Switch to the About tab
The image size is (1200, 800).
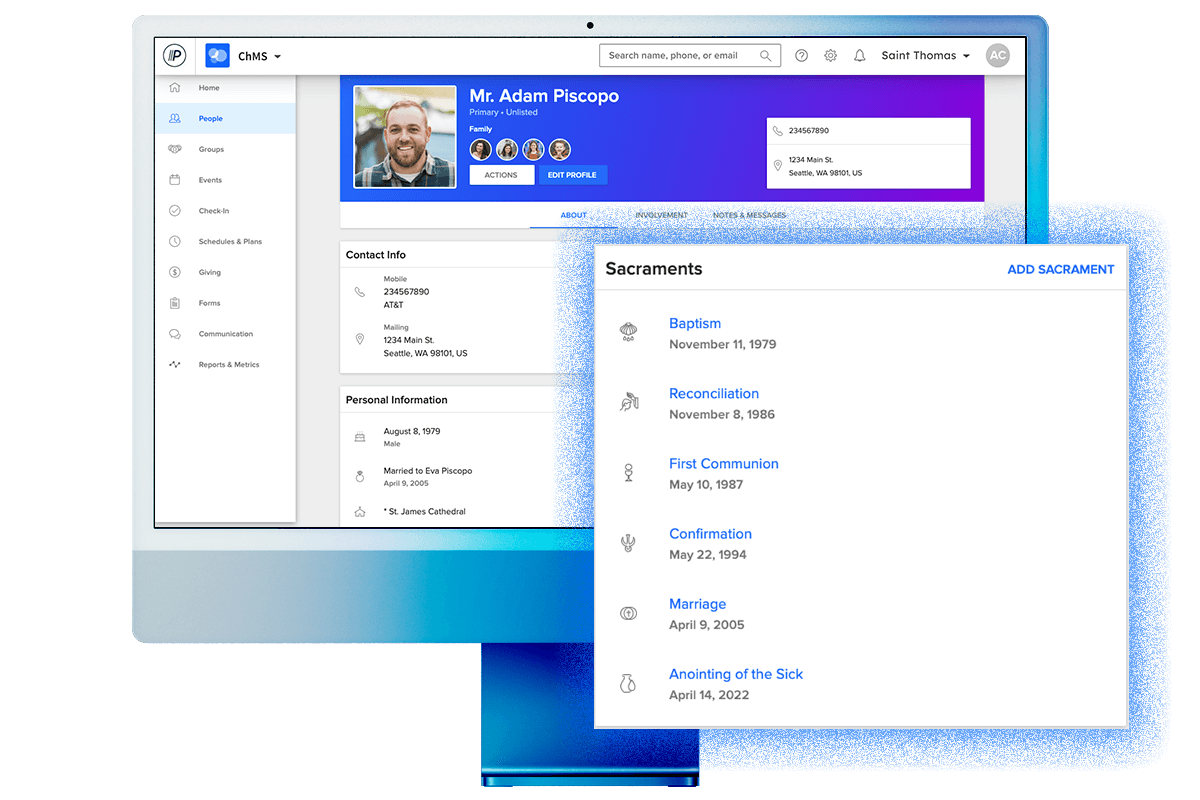574,215
